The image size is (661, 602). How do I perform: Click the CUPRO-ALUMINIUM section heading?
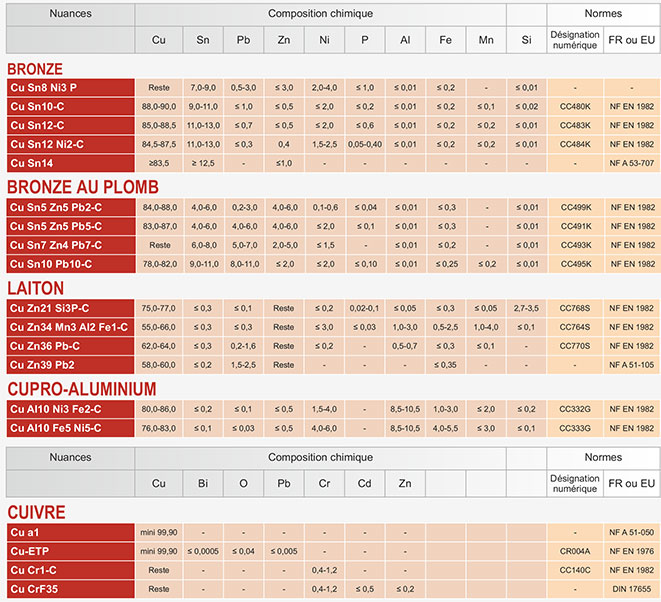(82, 389)
